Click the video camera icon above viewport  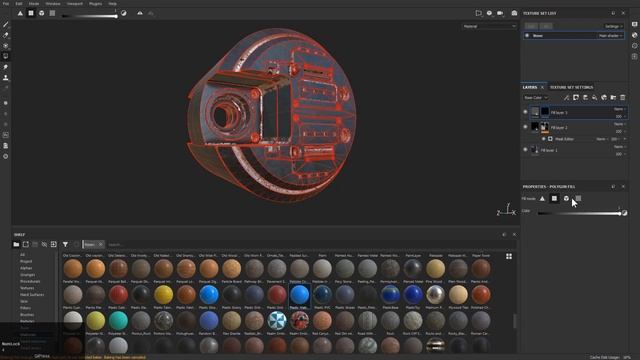pos(500,13)
